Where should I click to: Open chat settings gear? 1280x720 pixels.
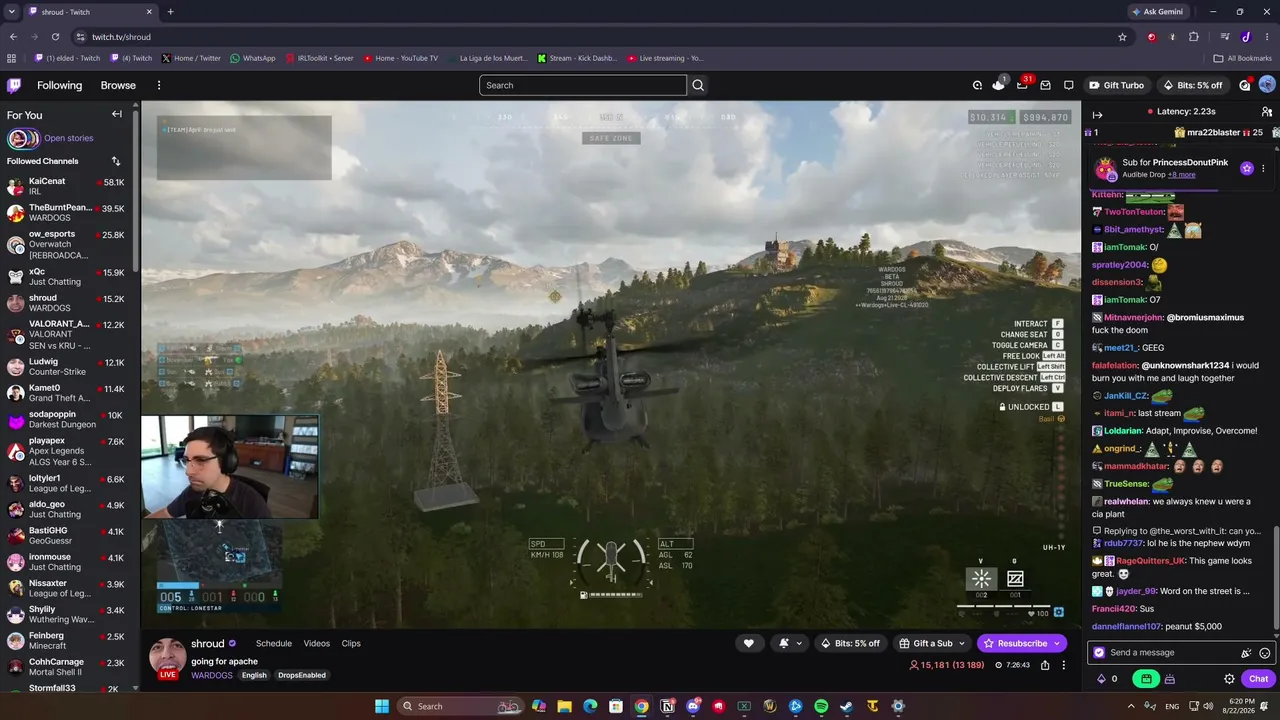coord(1229,679)
